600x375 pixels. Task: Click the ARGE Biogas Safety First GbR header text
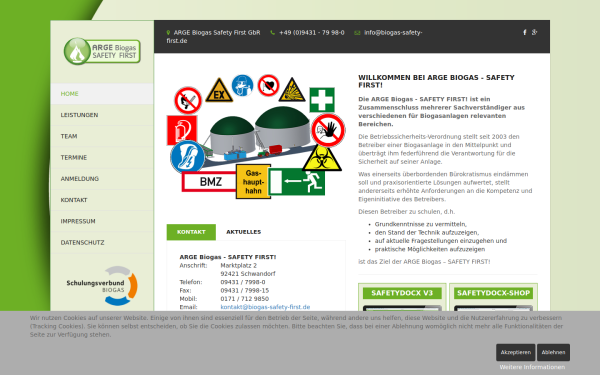pos(217,33)
